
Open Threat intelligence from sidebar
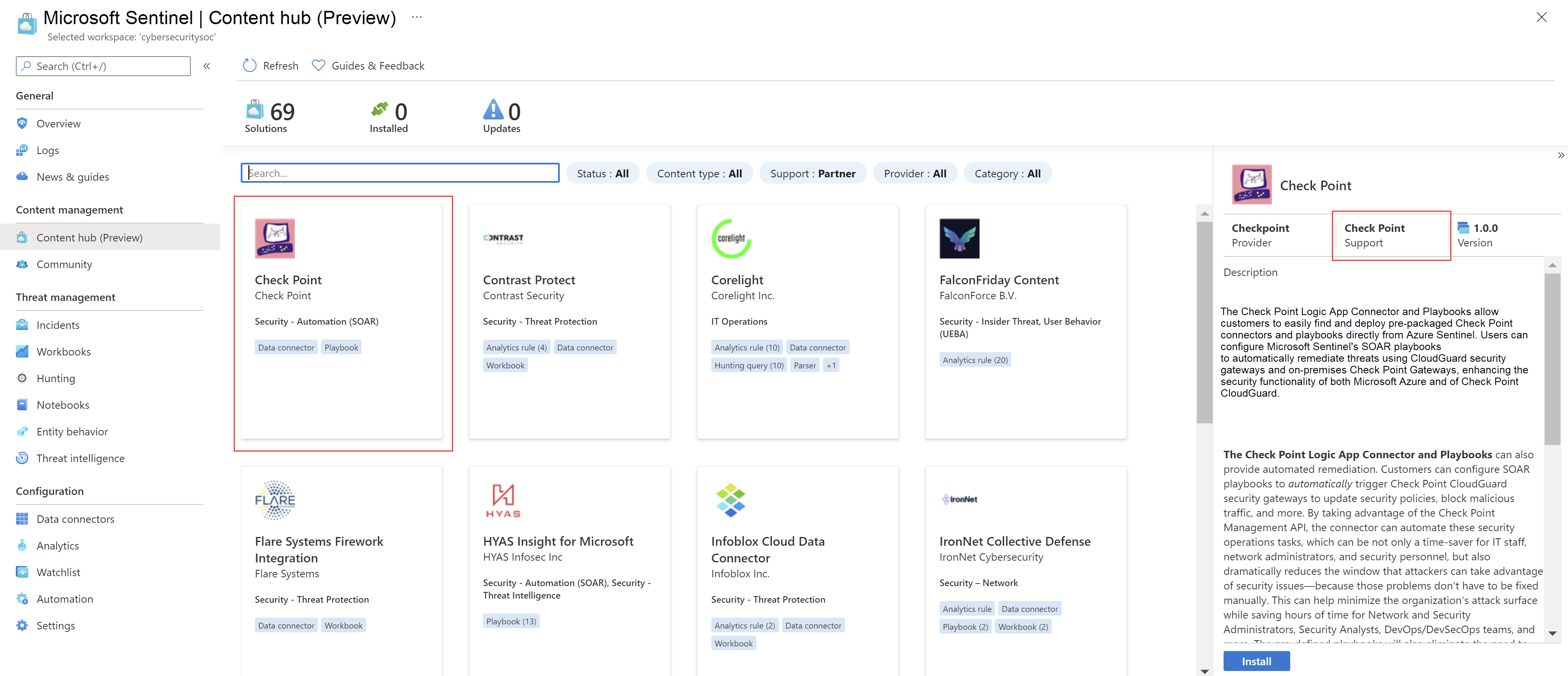coord(80,458)
